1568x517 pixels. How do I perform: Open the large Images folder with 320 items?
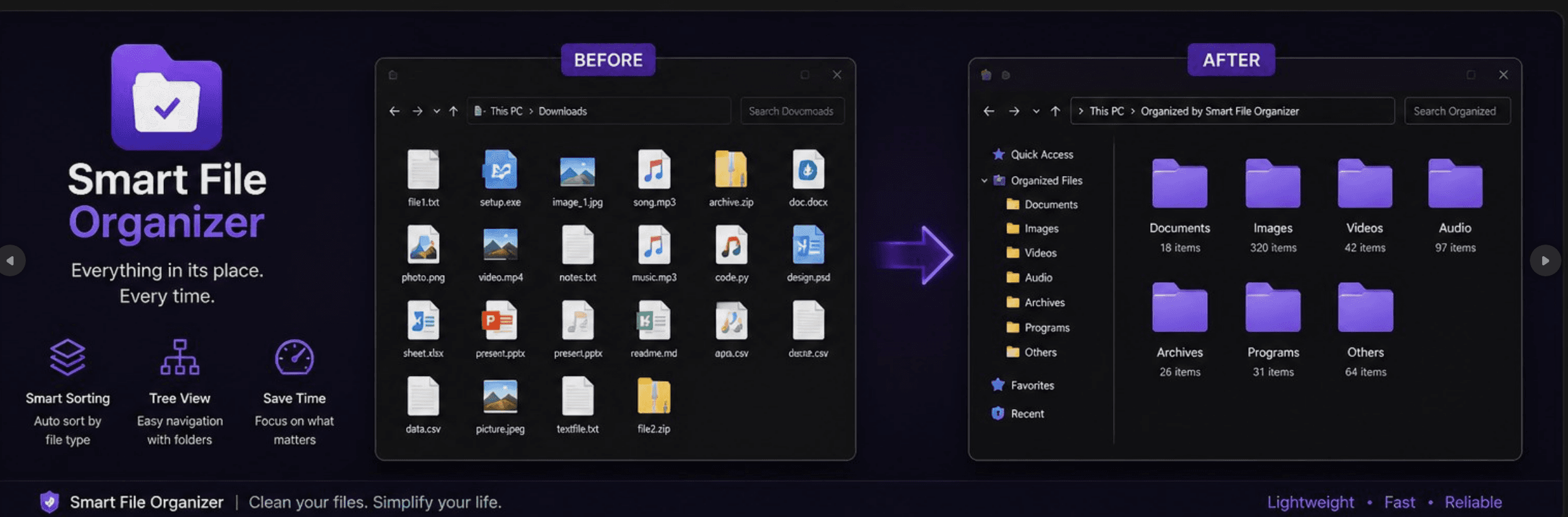tap(1273, 184)
